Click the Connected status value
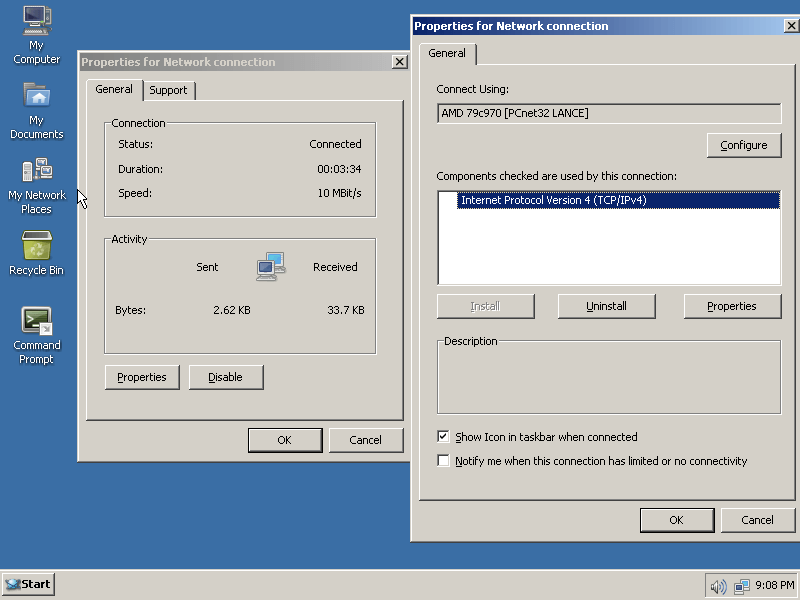This screenshot has width=800, height=600. pos(335,144)
